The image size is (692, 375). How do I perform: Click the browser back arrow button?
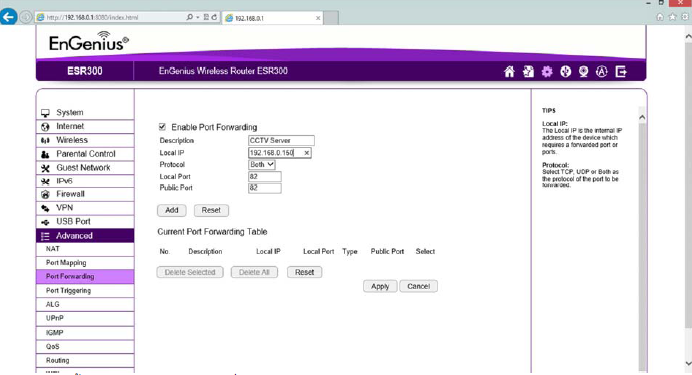8,17
